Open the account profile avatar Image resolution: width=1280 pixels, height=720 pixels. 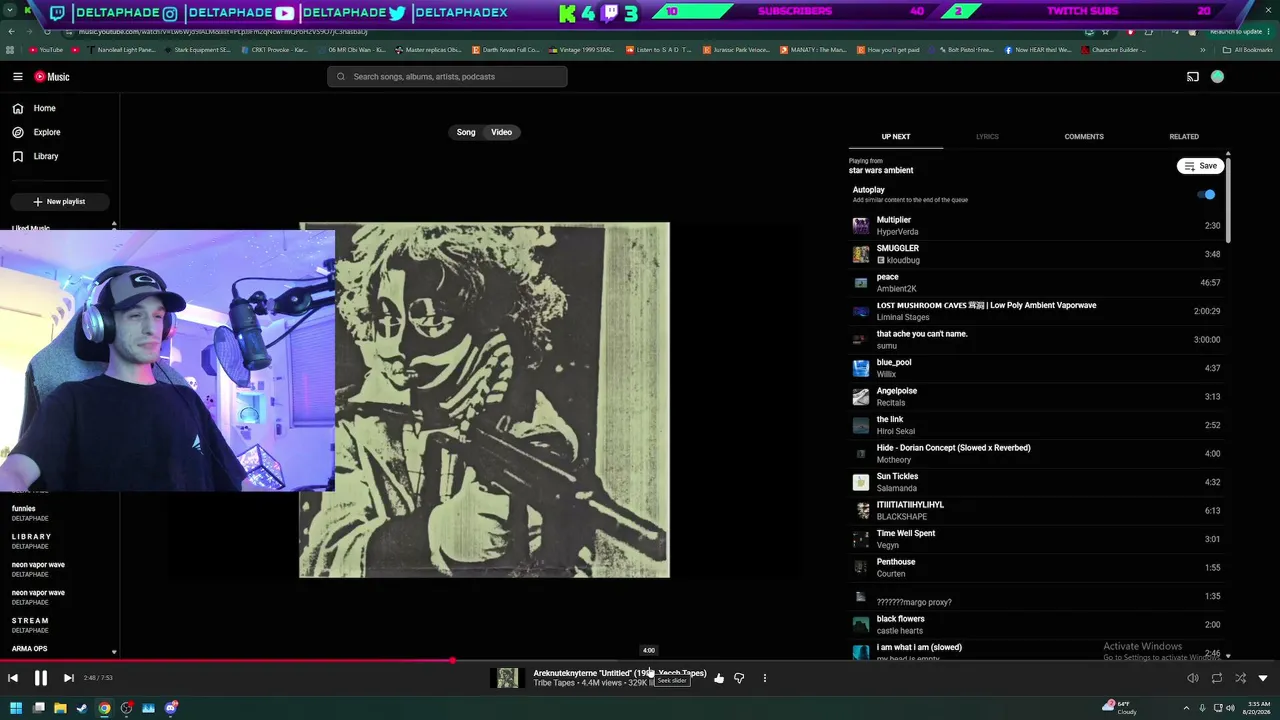coord(1217,77)
